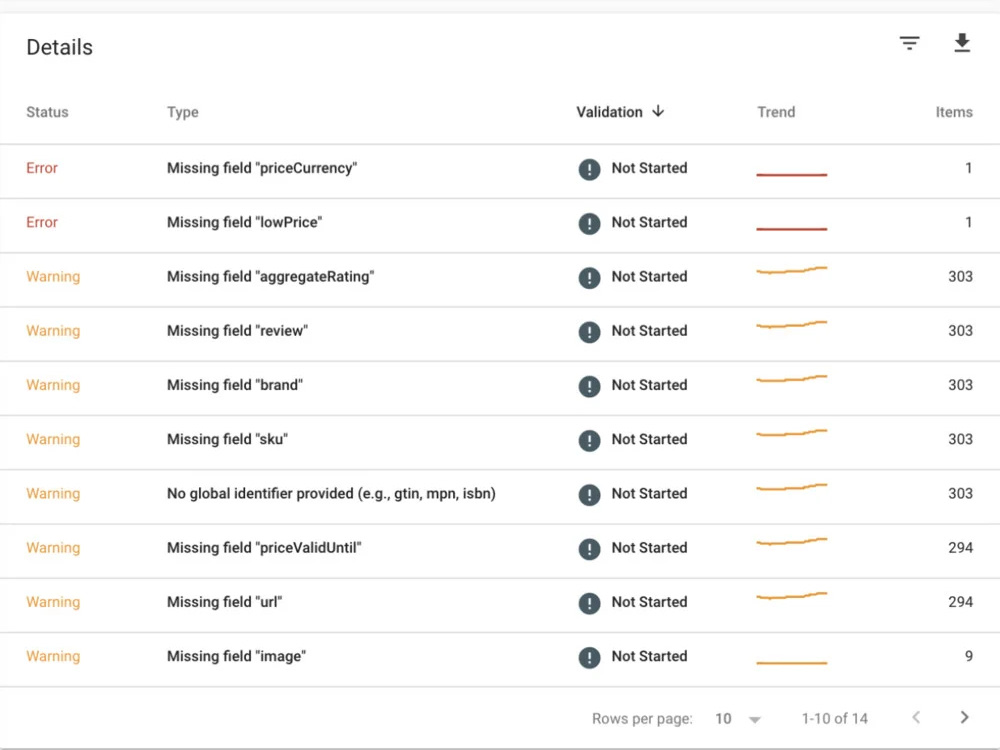Click the priceValidUntil trend sparkline

tap(791, 542)
